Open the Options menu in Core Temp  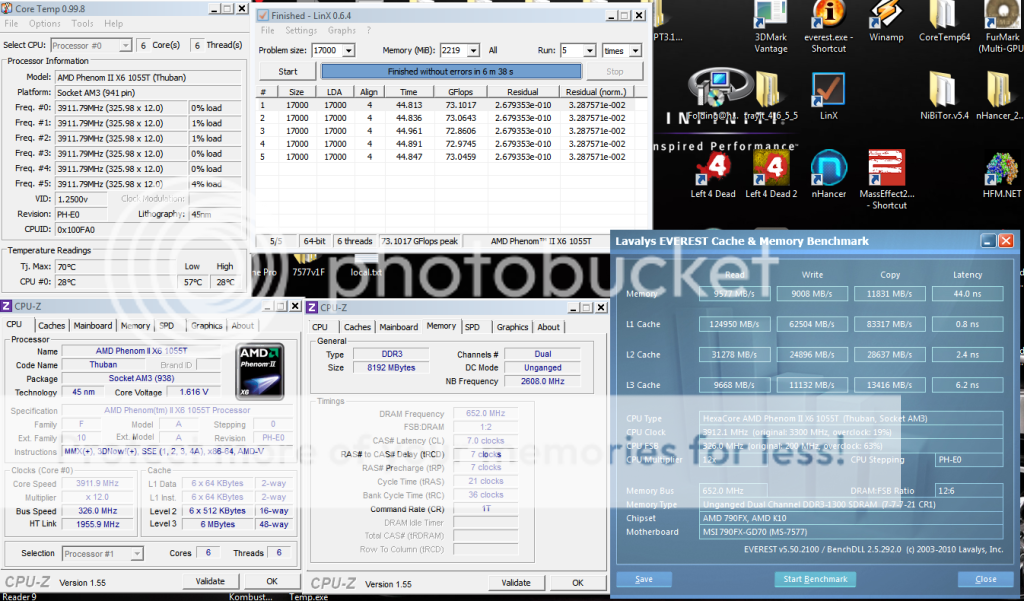pyautogui.click(x=44, y=24)
